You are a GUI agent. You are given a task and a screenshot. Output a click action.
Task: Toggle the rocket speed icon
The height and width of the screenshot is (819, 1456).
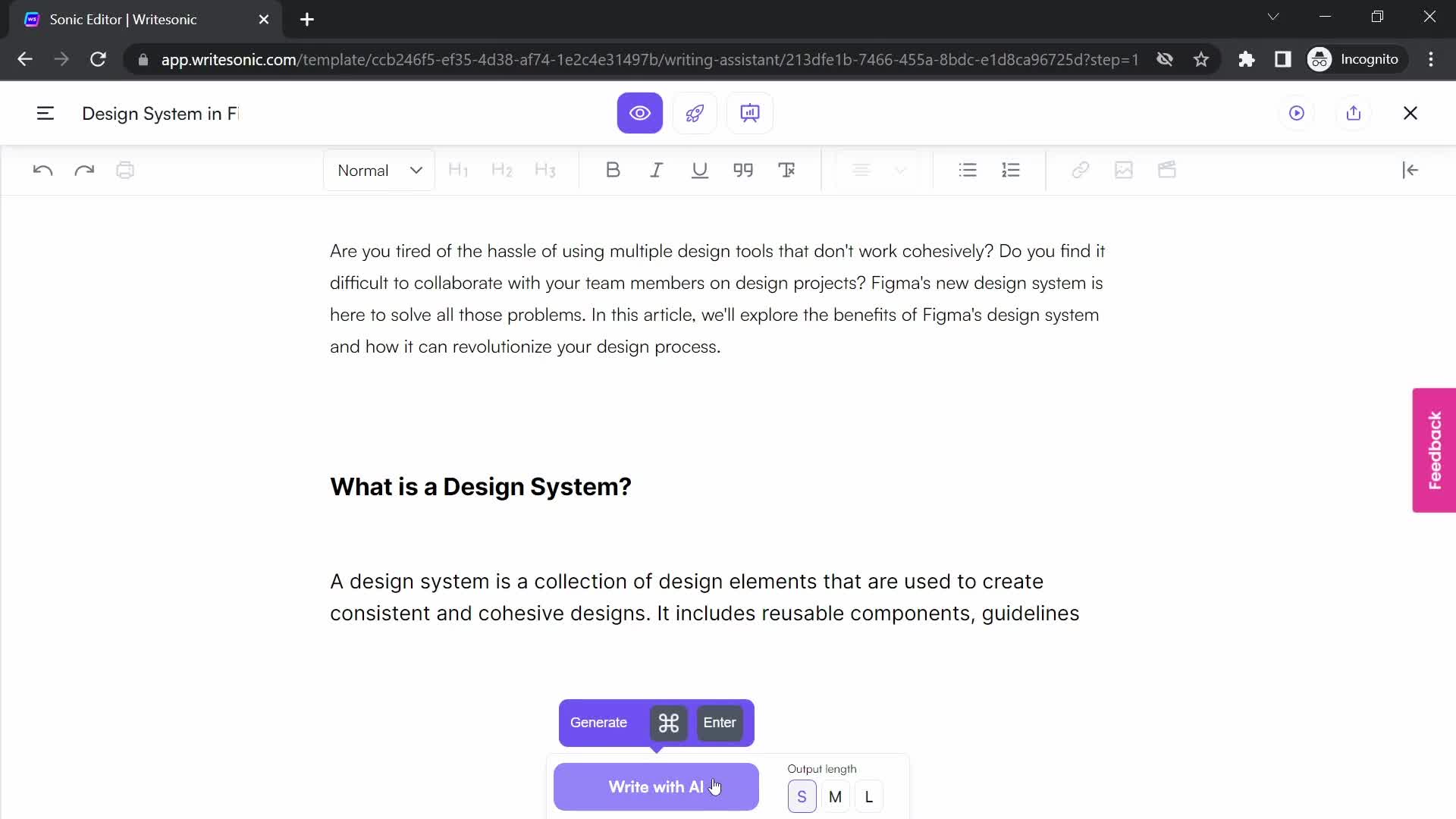click(x=696, y=113)
